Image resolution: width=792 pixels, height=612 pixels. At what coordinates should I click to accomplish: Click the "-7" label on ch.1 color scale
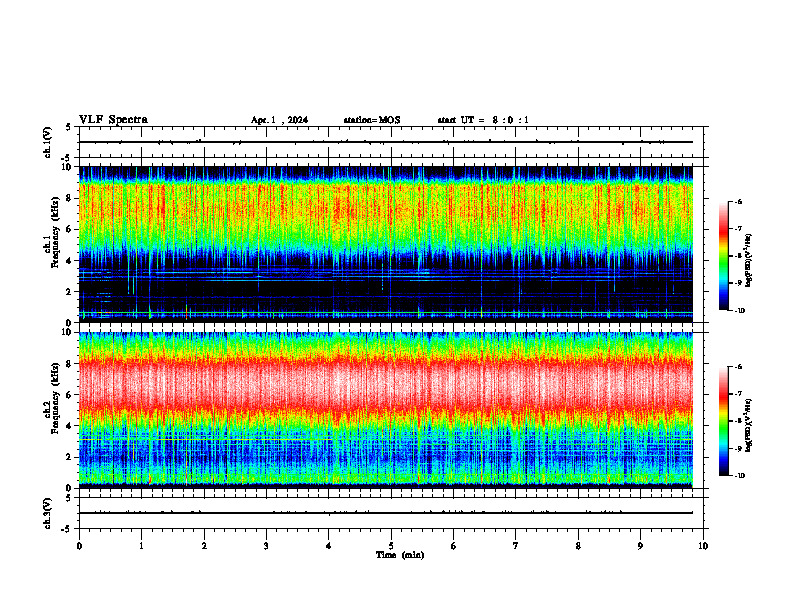(x=738, y=229)
